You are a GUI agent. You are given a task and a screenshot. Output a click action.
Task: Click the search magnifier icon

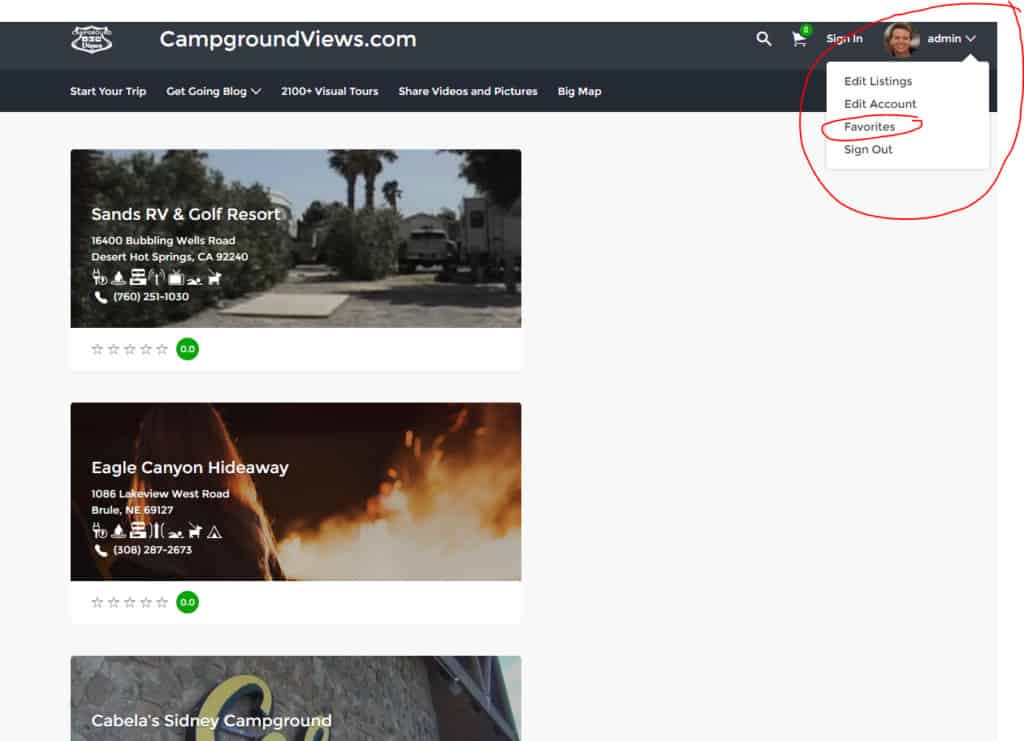[763, 39]
